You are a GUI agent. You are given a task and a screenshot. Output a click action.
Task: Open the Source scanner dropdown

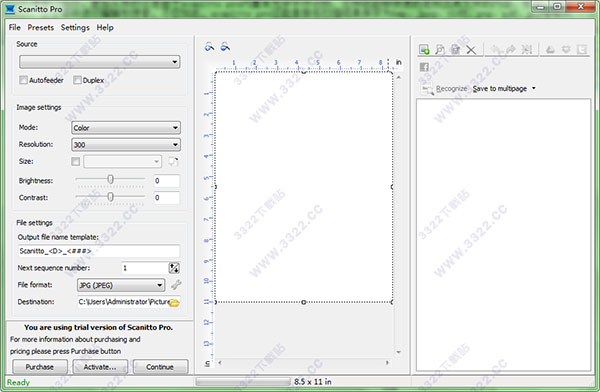coord(100,62)
